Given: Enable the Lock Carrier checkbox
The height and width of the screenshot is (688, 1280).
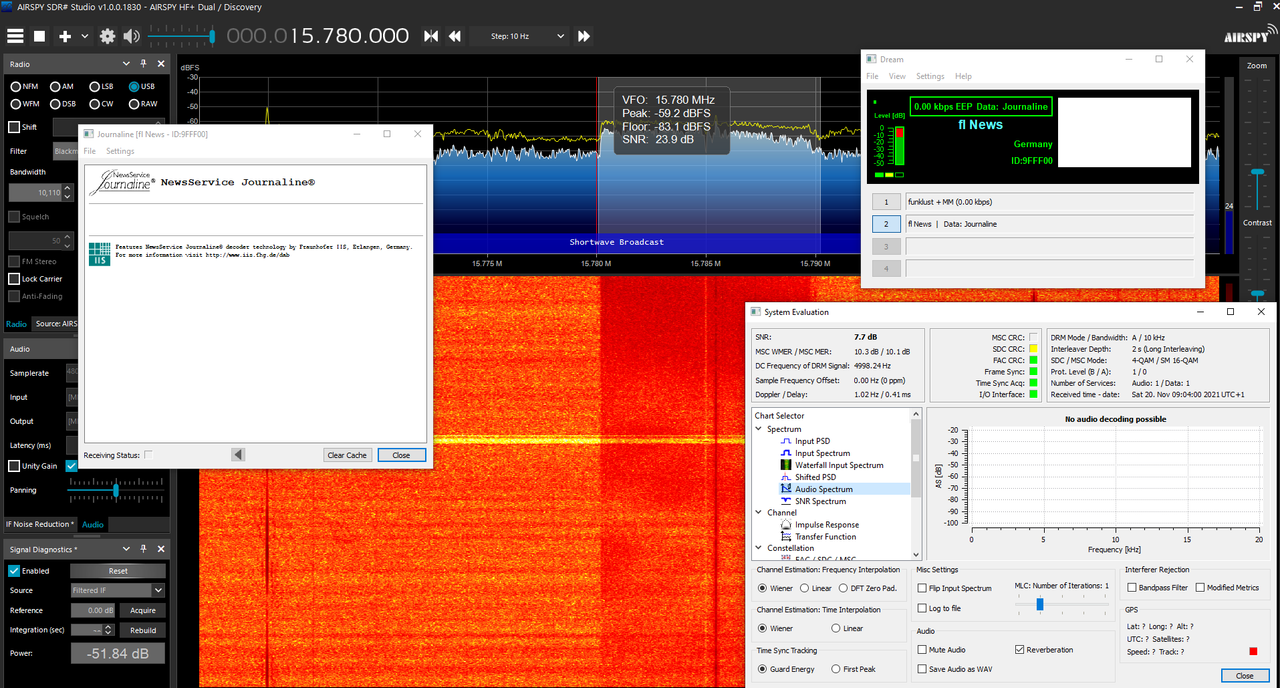Looking at the screenshot, I should pos(36,279).
